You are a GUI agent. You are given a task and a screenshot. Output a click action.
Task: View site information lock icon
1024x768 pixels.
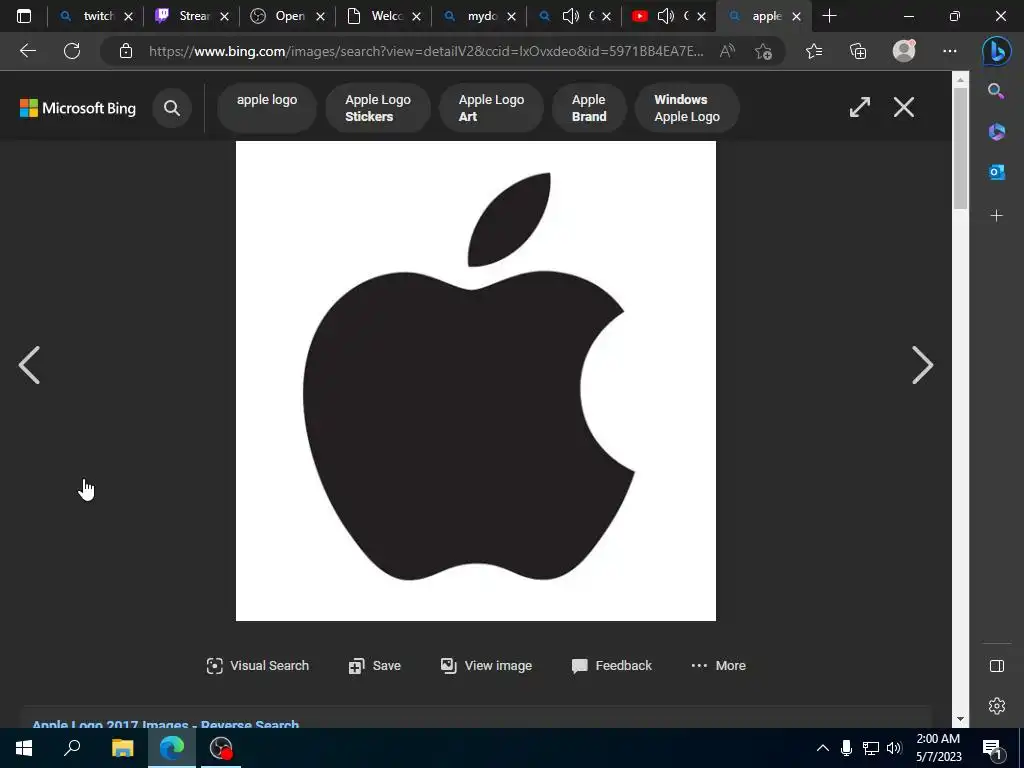click(126, 51)
